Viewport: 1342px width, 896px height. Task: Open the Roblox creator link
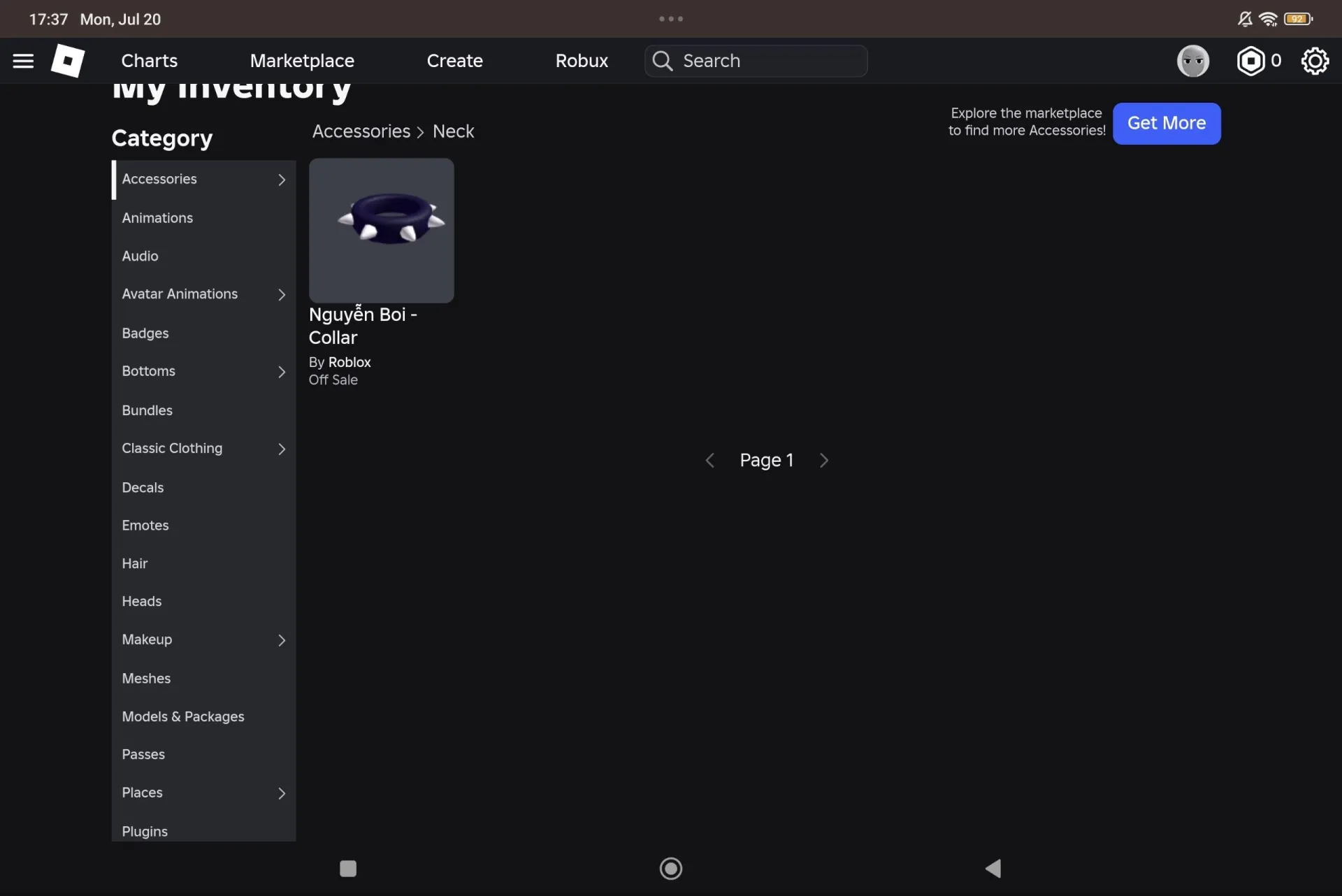click(349, 362)
